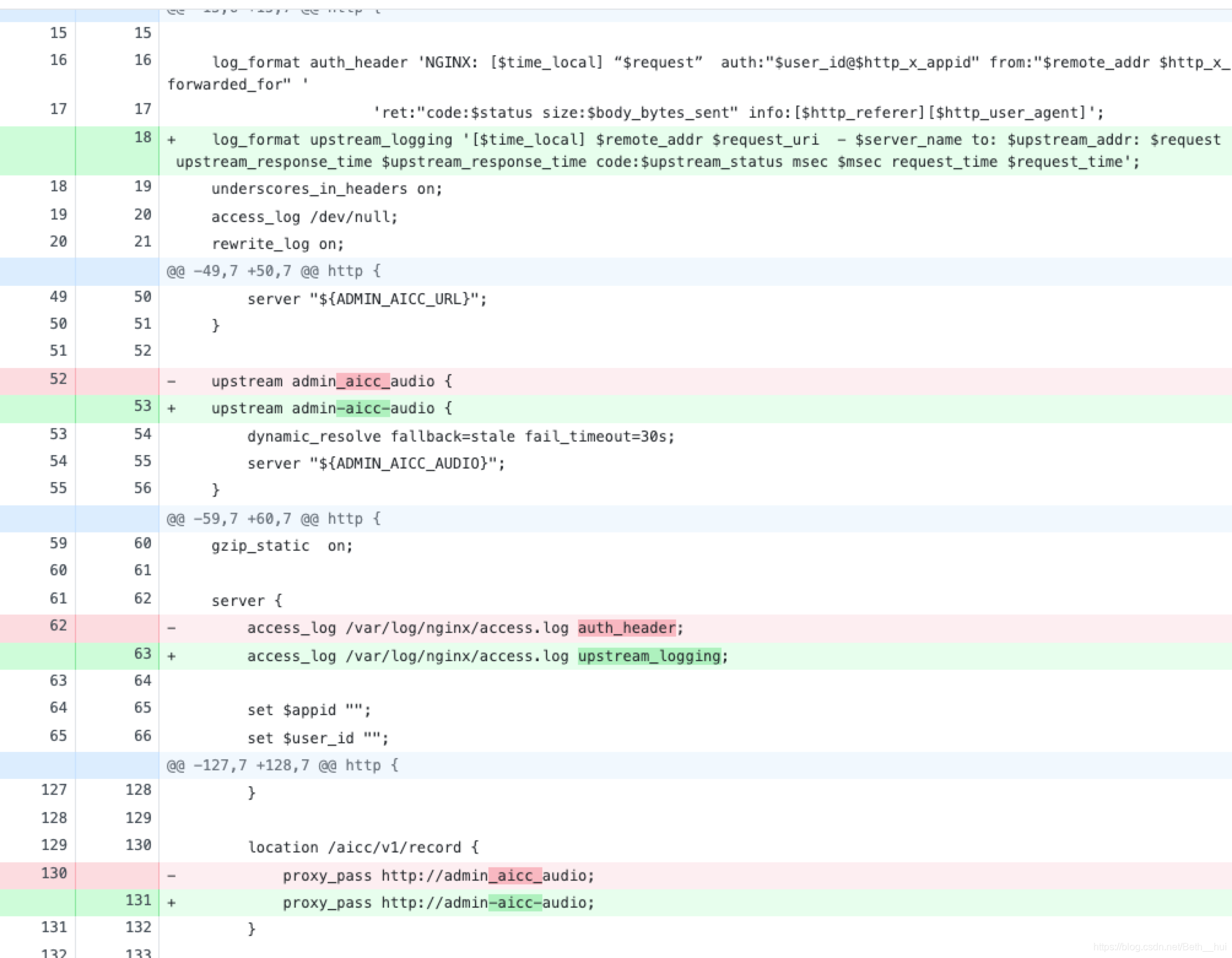Click the minus marker on removed line 130
Viewport: 1232px width, 958px height.
[x=172, y=876]
